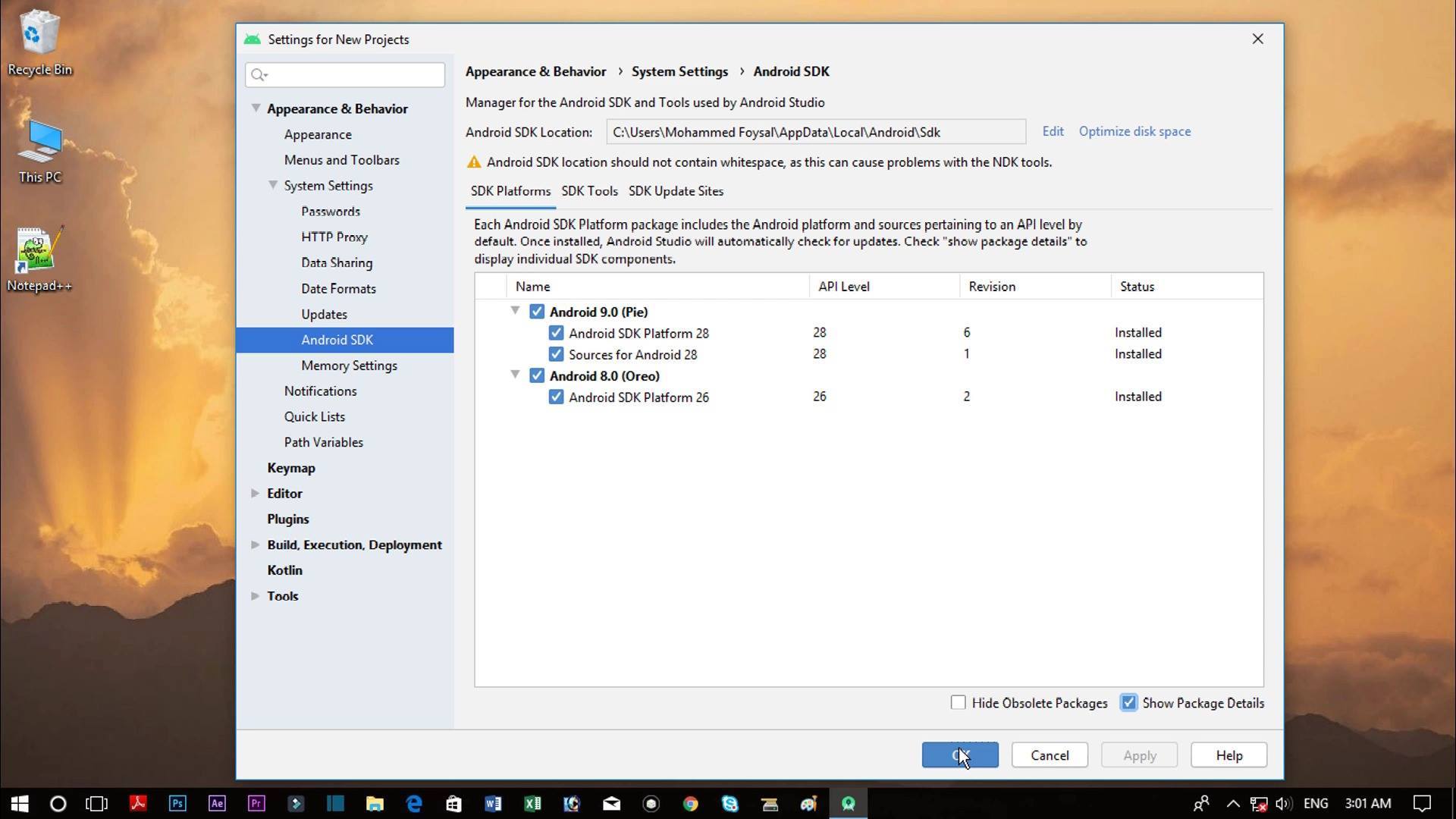Collapse Android 8.0 (Oreo) package group
Screen dimensions: 1456x819
[516, 375]
